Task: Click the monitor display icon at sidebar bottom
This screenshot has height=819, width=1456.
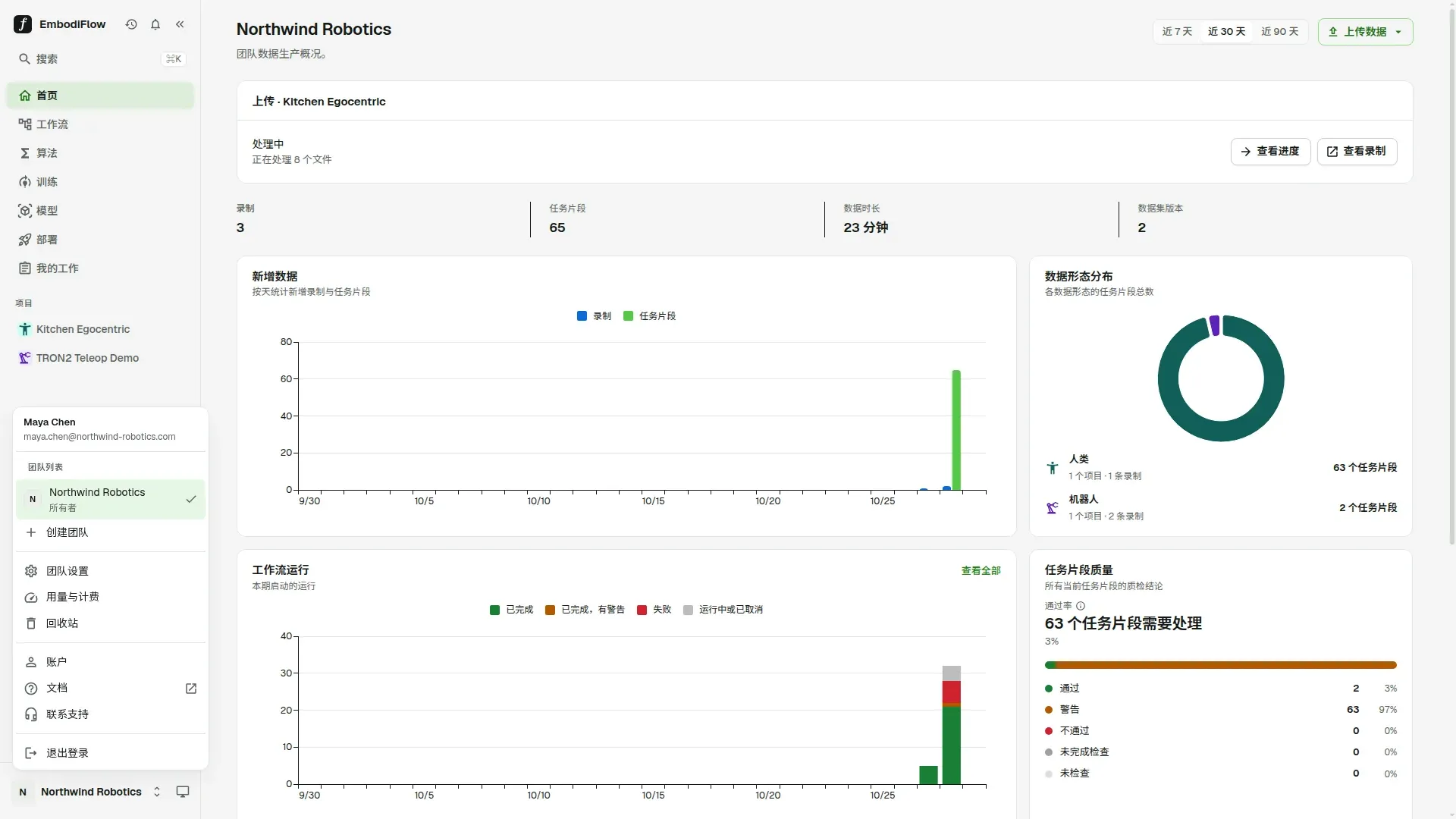Action: 183,792
